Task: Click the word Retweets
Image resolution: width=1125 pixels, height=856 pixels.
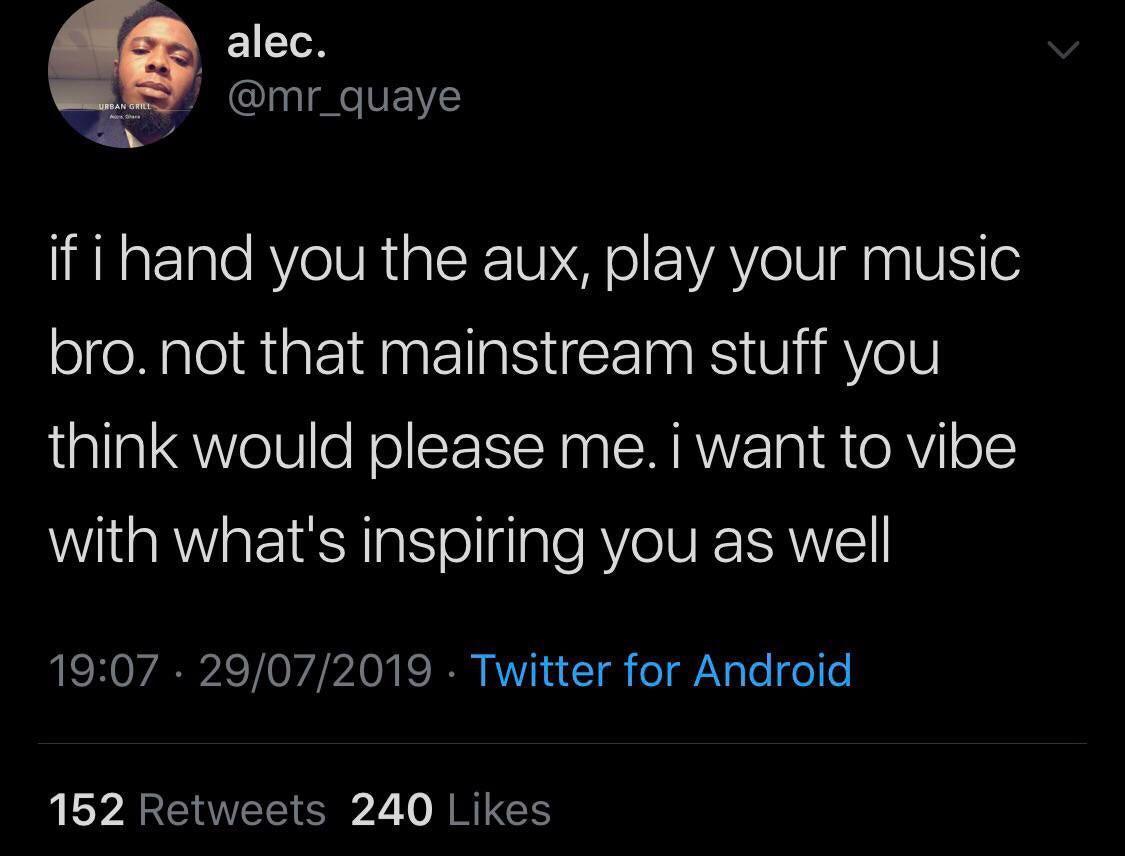Action: click(232, 810)
